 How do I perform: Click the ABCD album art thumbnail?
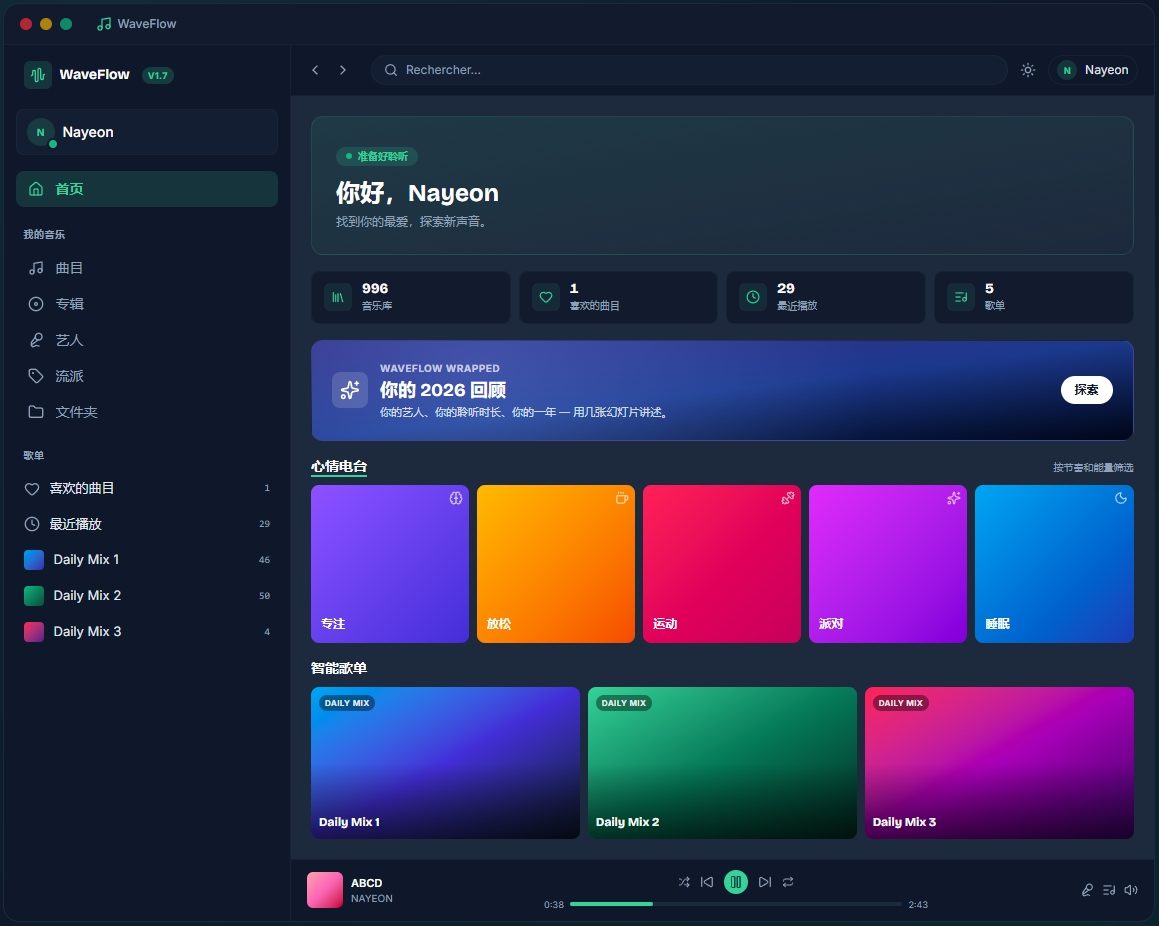coord(325,890)
